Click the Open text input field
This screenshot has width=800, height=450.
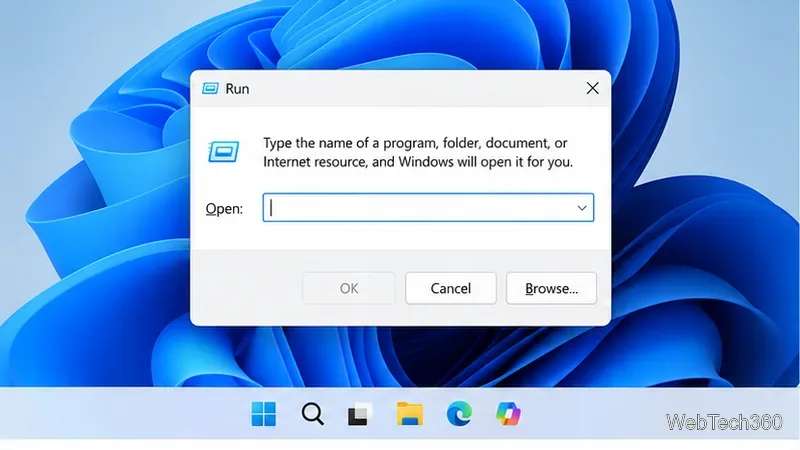pos(428,208)
